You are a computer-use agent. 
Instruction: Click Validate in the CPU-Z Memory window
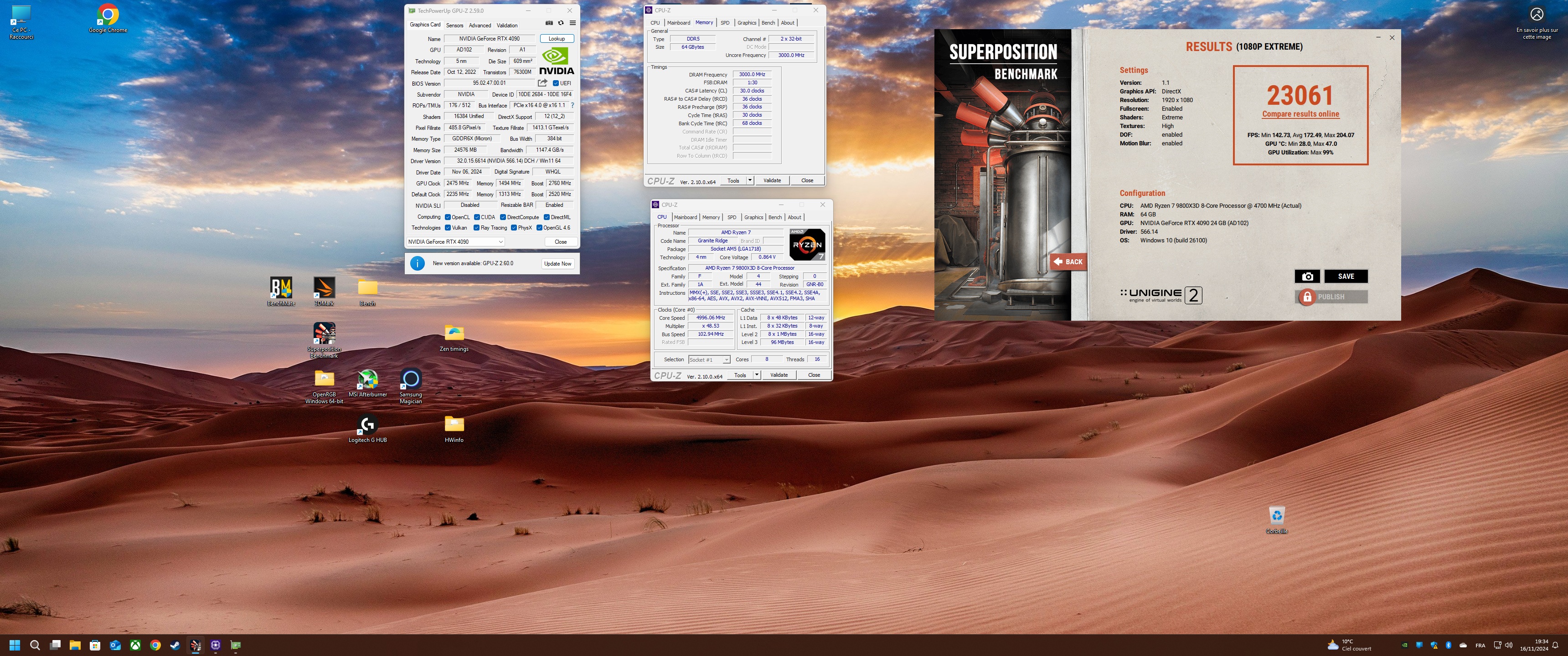click(772, 180)
